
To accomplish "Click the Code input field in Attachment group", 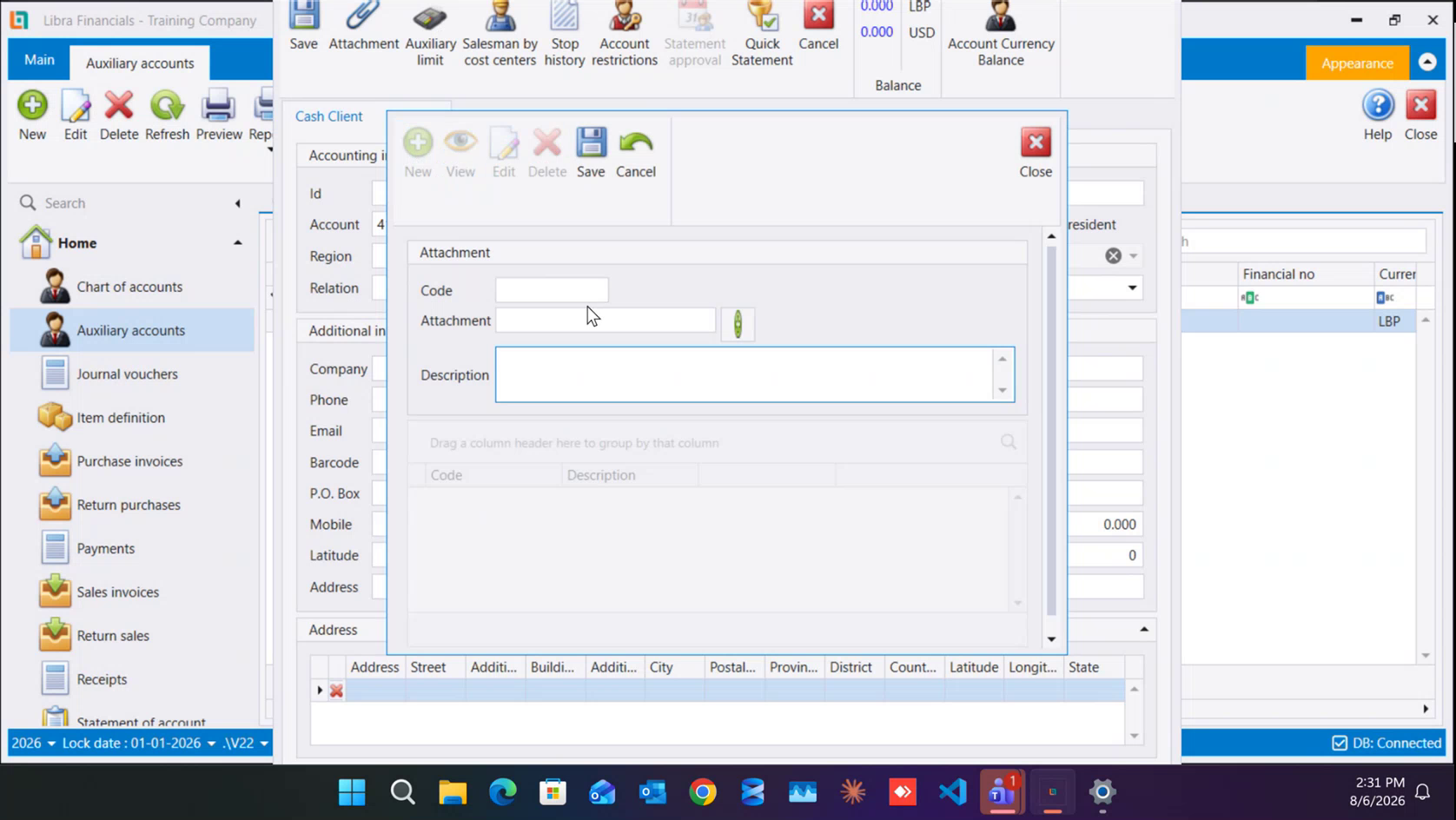I will [552, 290].
